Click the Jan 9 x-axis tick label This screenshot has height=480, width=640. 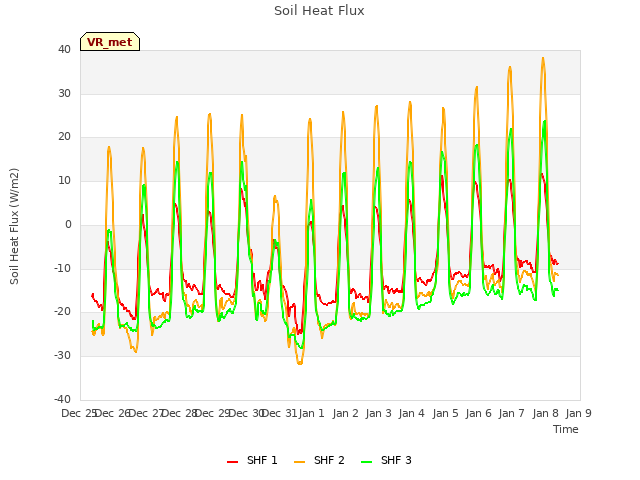578,413
